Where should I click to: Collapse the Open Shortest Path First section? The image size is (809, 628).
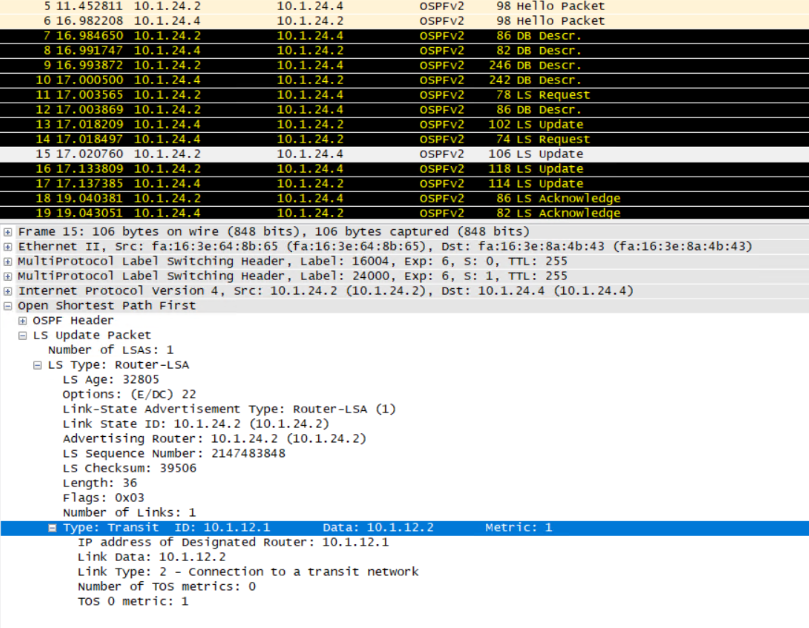click(8, 306)
